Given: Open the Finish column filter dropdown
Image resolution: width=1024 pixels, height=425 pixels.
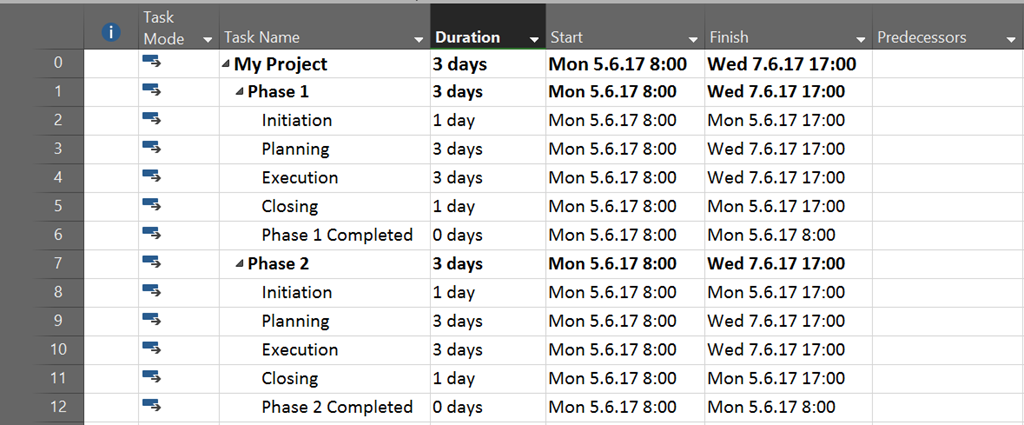Looking at the screenshot, I should coord(861,39).
